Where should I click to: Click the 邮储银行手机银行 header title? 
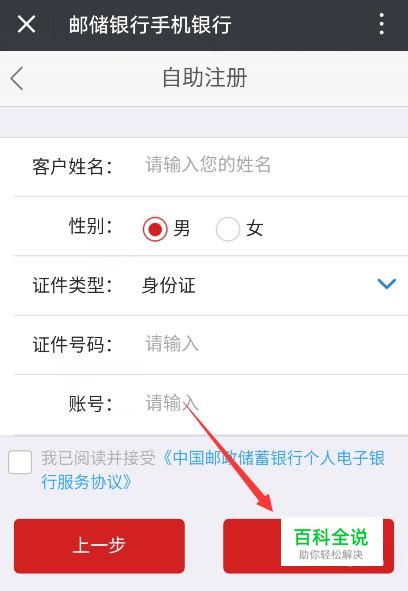click(x=150, y=25)
